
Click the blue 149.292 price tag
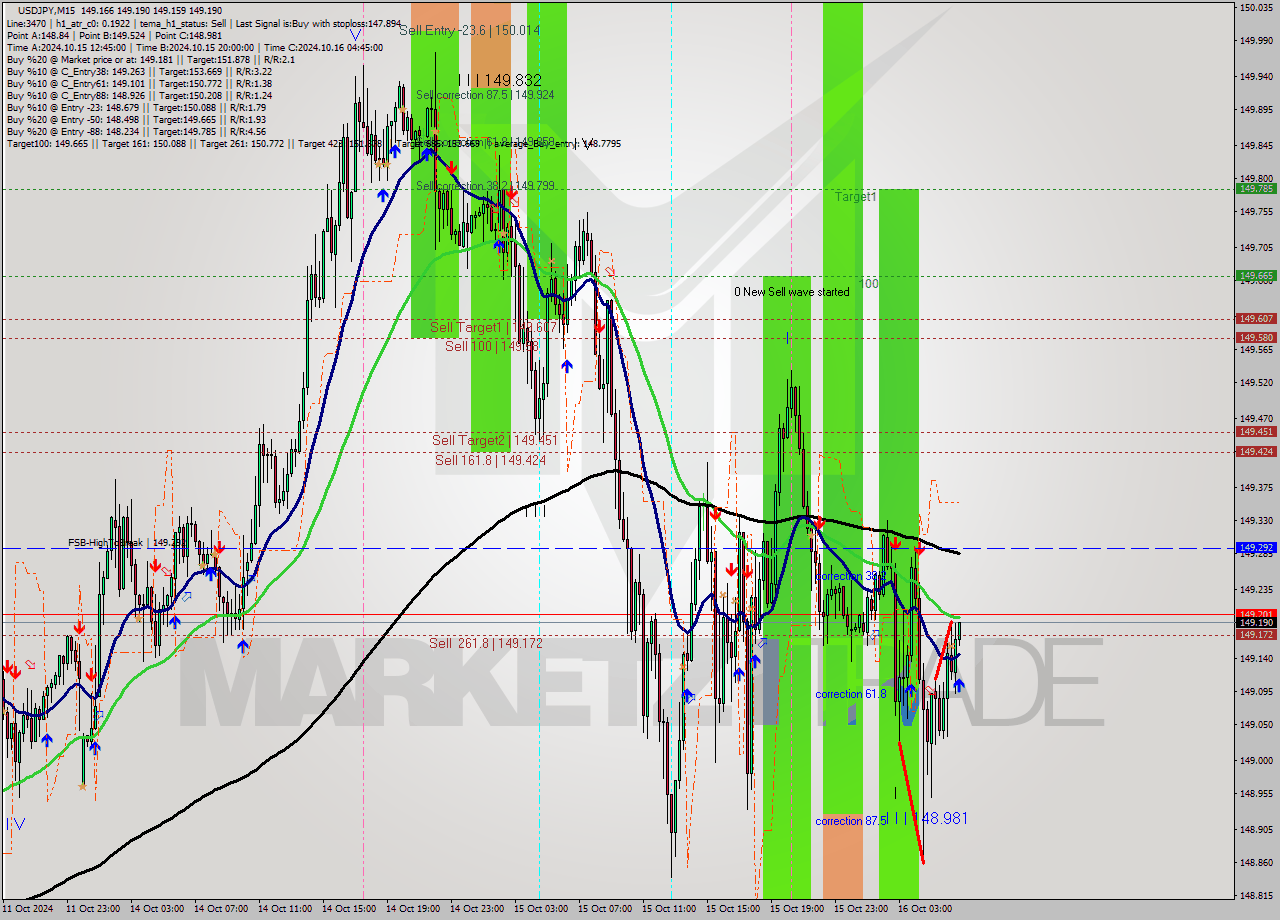(x=1256, y=548)
